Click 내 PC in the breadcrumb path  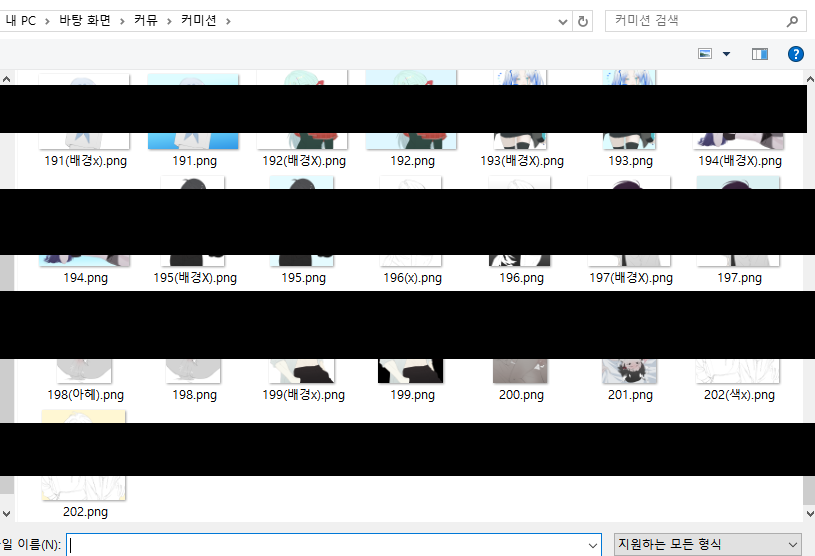(x=21, y=21)
